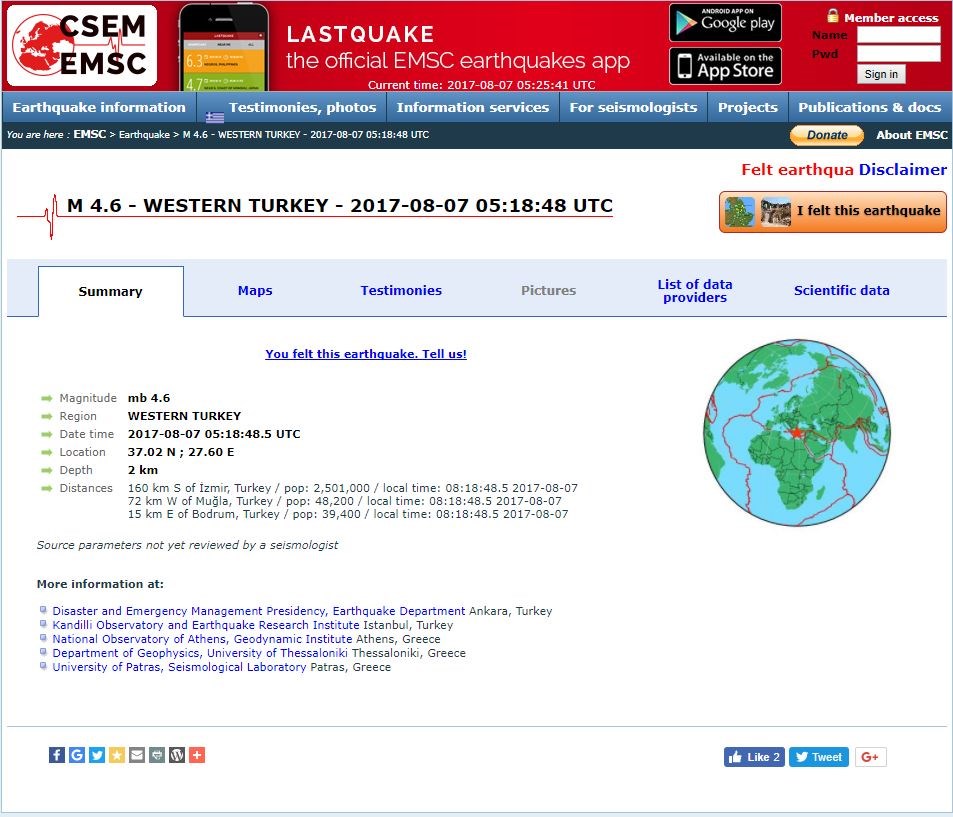
Task: Click the CSEM EMSC logo
Action: [x=82, y=46]
